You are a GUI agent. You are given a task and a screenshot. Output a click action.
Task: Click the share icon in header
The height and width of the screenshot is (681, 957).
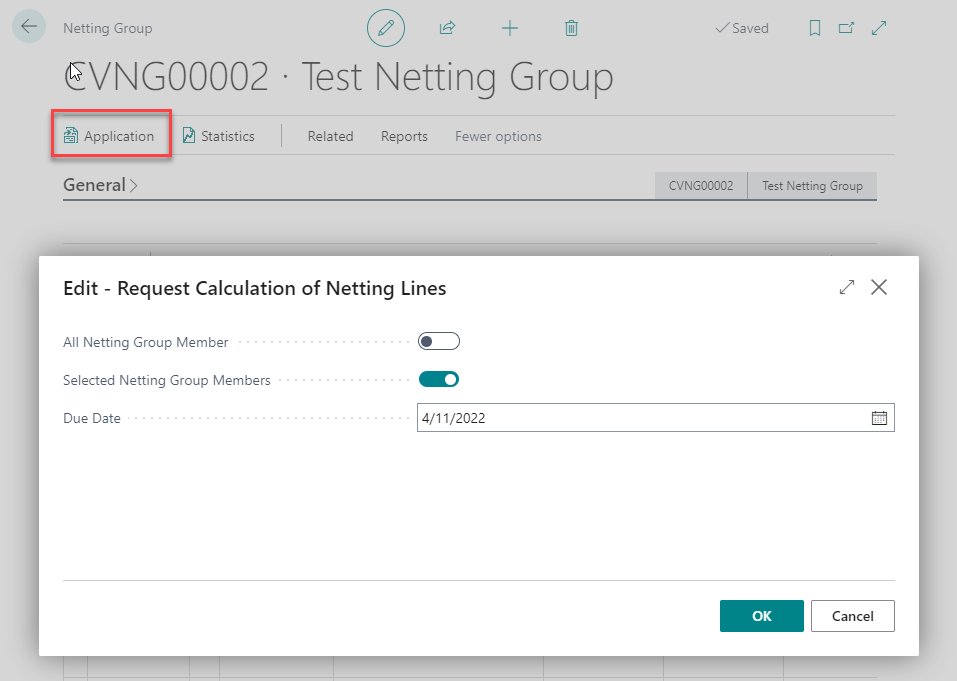click(x=448, y=28)
